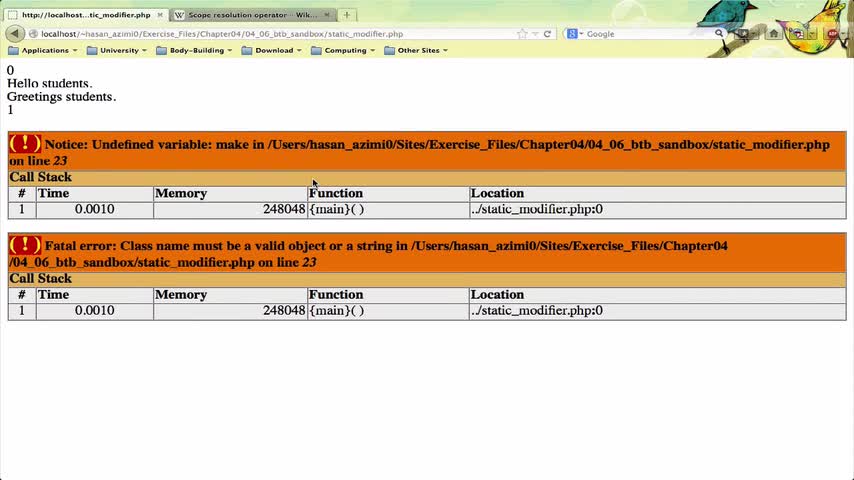The height and width of the screenshot is (480, 854).
Task: Go back with the browser back arrow
Action: coord(15,34)
